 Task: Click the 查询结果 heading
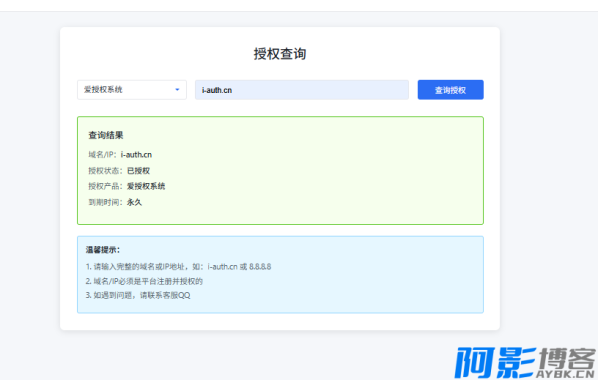[x=106, y=135]
